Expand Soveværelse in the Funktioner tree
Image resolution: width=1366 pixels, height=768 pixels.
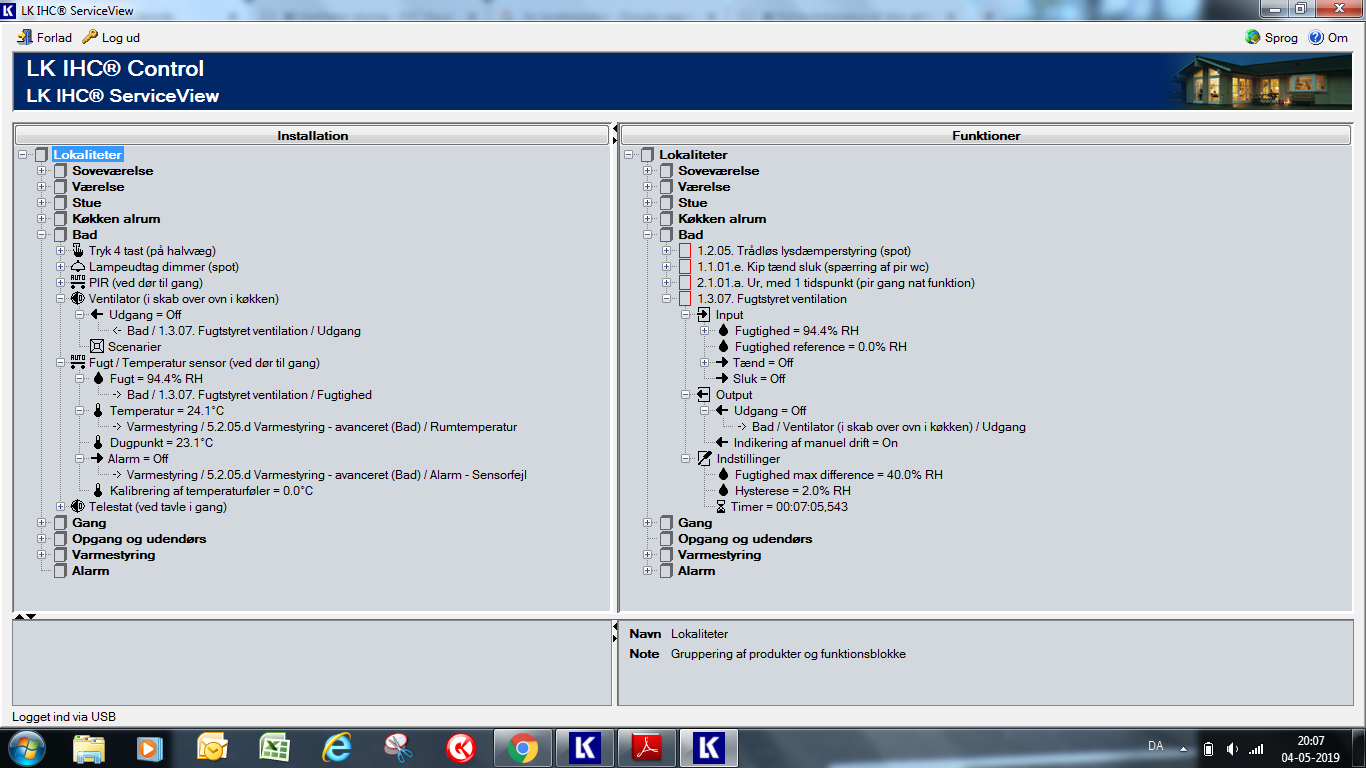pyautogui.click(x=648, y=171)
